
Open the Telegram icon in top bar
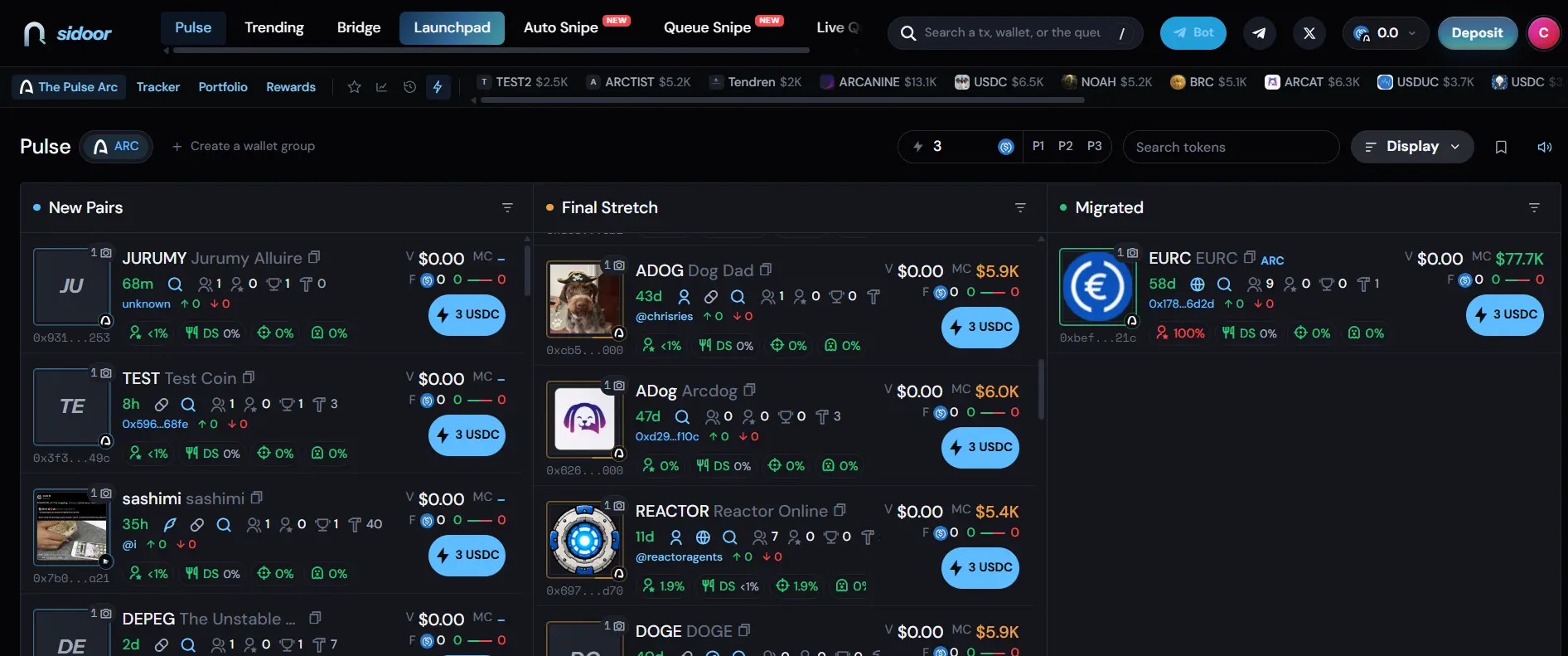point(1259,33)
